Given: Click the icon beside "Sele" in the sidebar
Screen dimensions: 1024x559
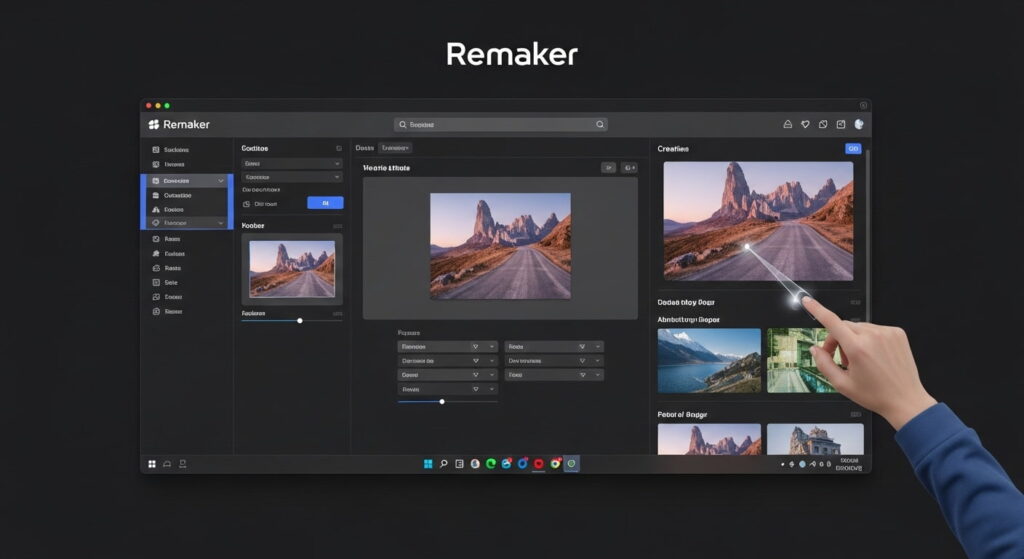Looking at the screenshot, I should 156,283.
